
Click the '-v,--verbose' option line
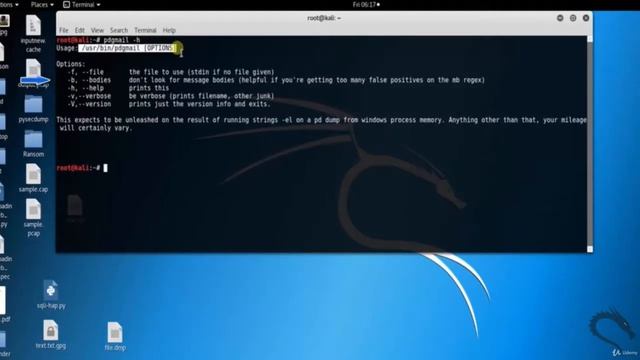tap(171, 96)
